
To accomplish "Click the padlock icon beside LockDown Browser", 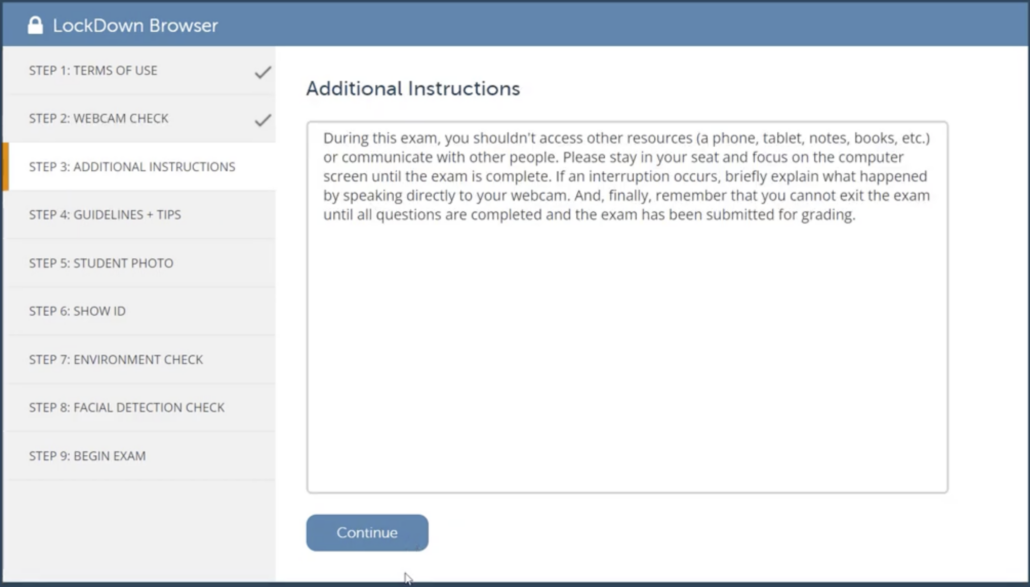I will (x=35, y=25).
